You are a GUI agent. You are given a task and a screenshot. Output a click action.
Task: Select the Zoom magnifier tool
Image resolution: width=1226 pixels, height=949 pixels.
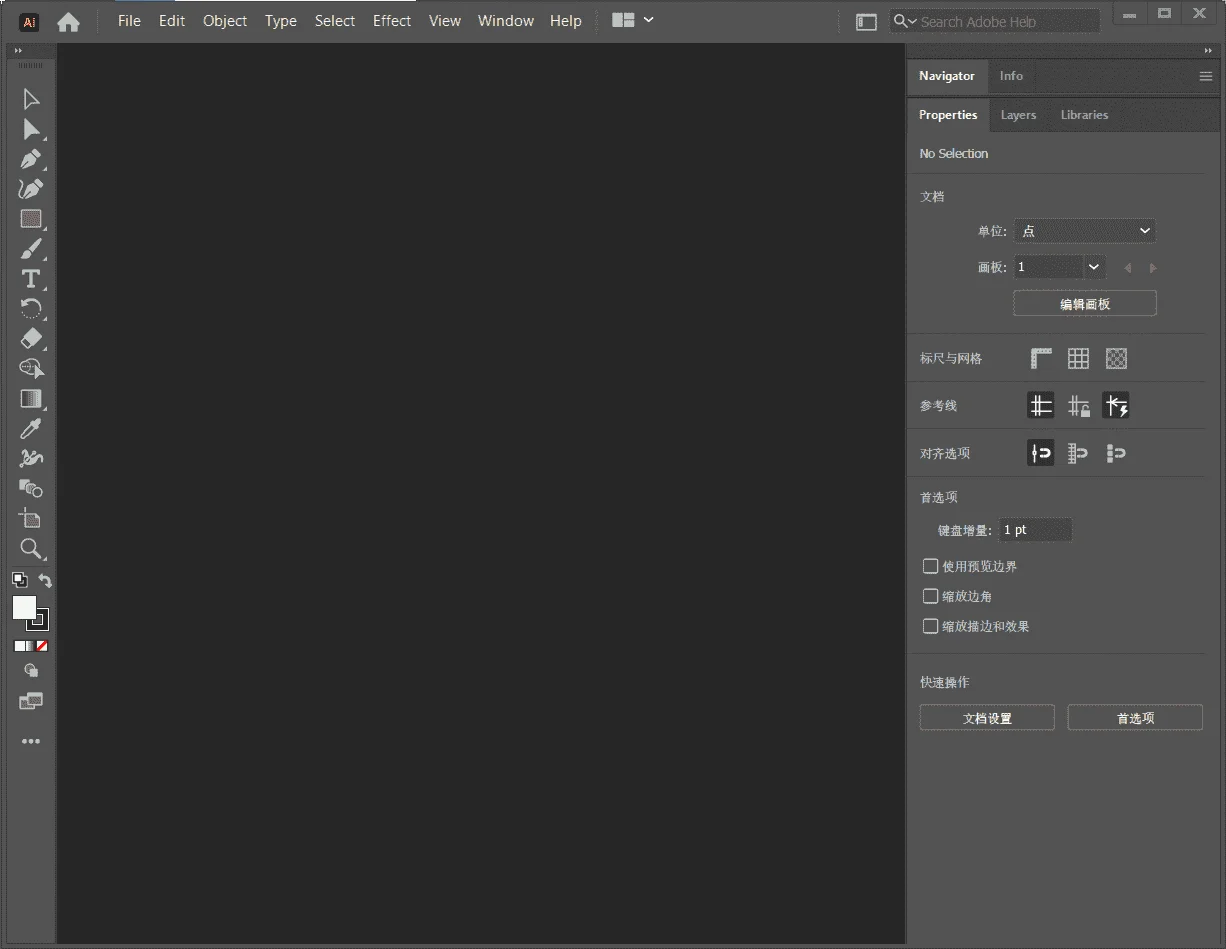tap(31, 549)
